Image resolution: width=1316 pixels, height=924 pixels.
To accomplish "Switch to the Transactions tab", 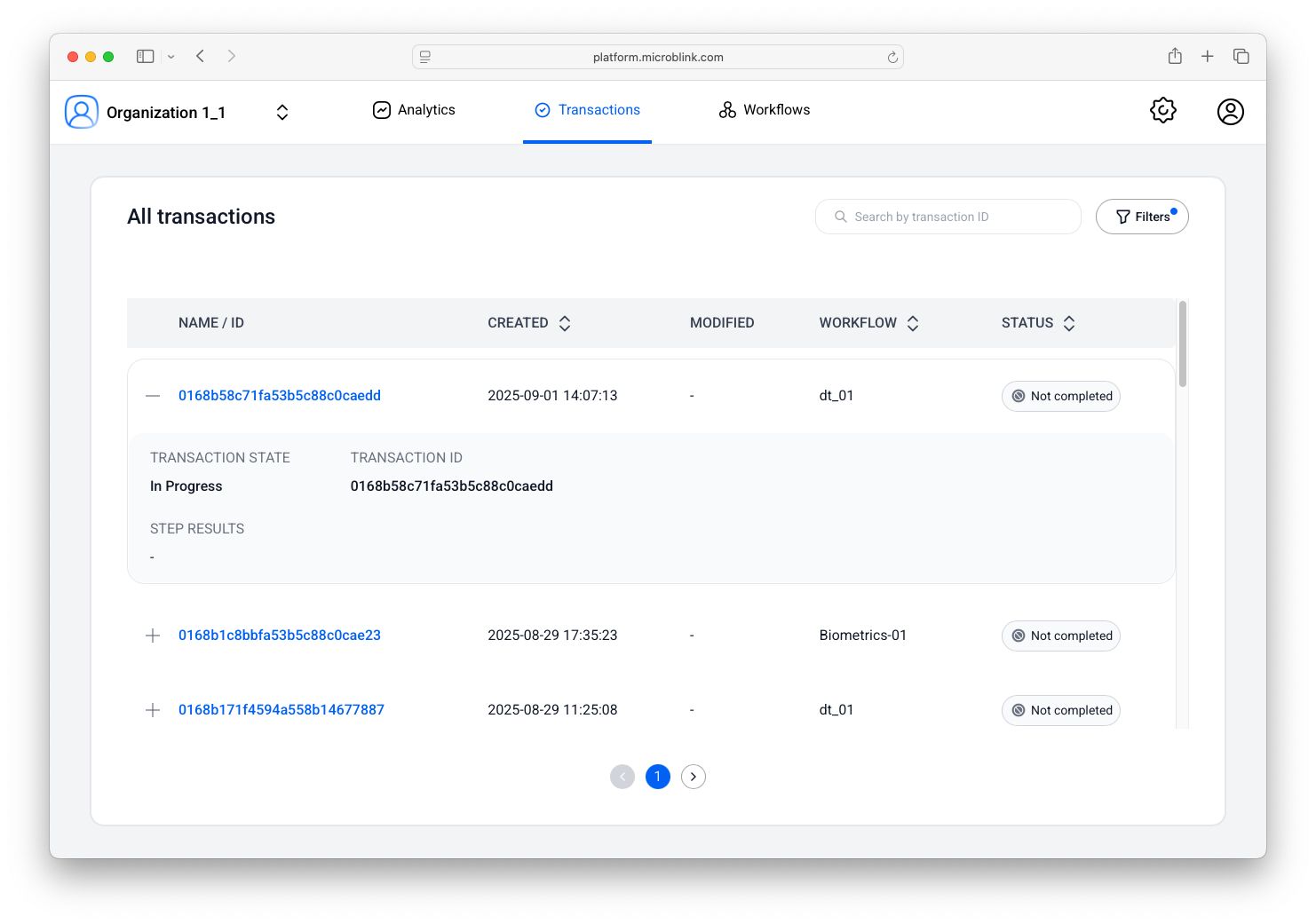I will click(x=599, y=109).
